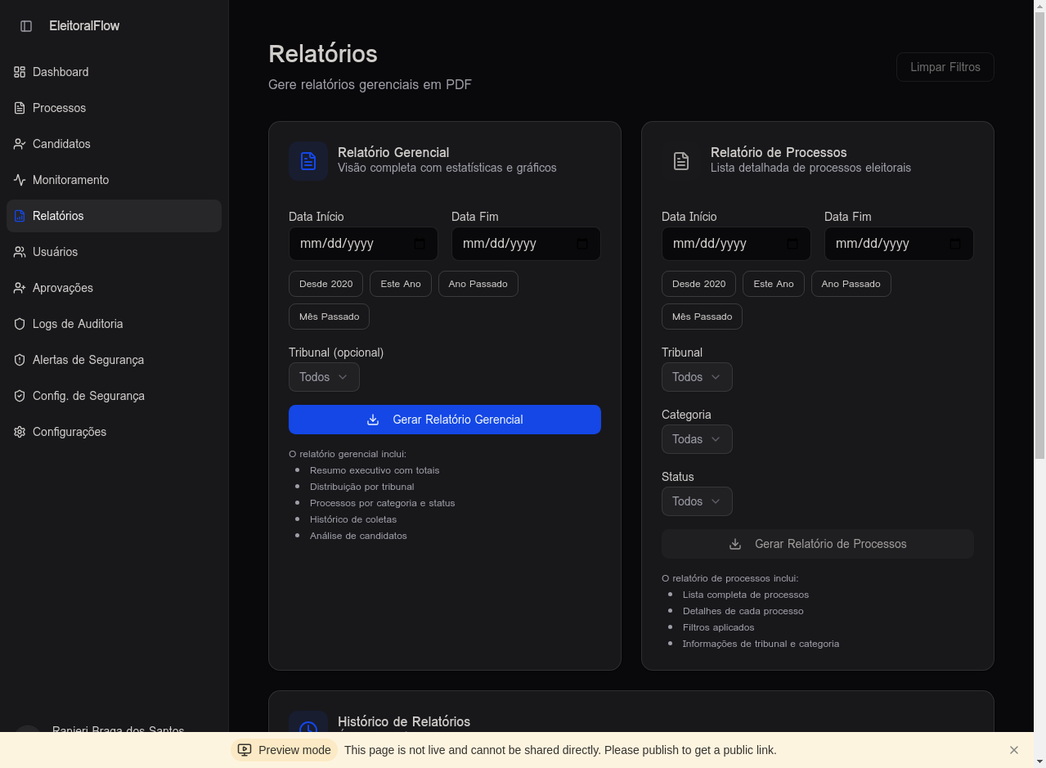Select Ano Passado preset in Relatório Gerencial
Image resolution: width=1046 pixels, height=768 pixels.
click(x=477, y=284)
